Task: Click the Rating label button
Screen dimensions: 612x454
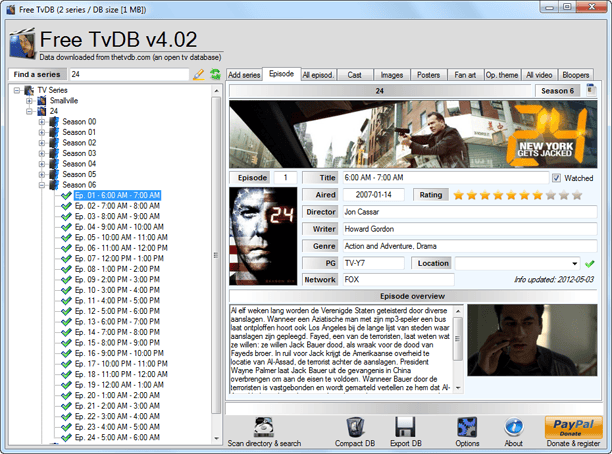Action: tap(431, 195)
